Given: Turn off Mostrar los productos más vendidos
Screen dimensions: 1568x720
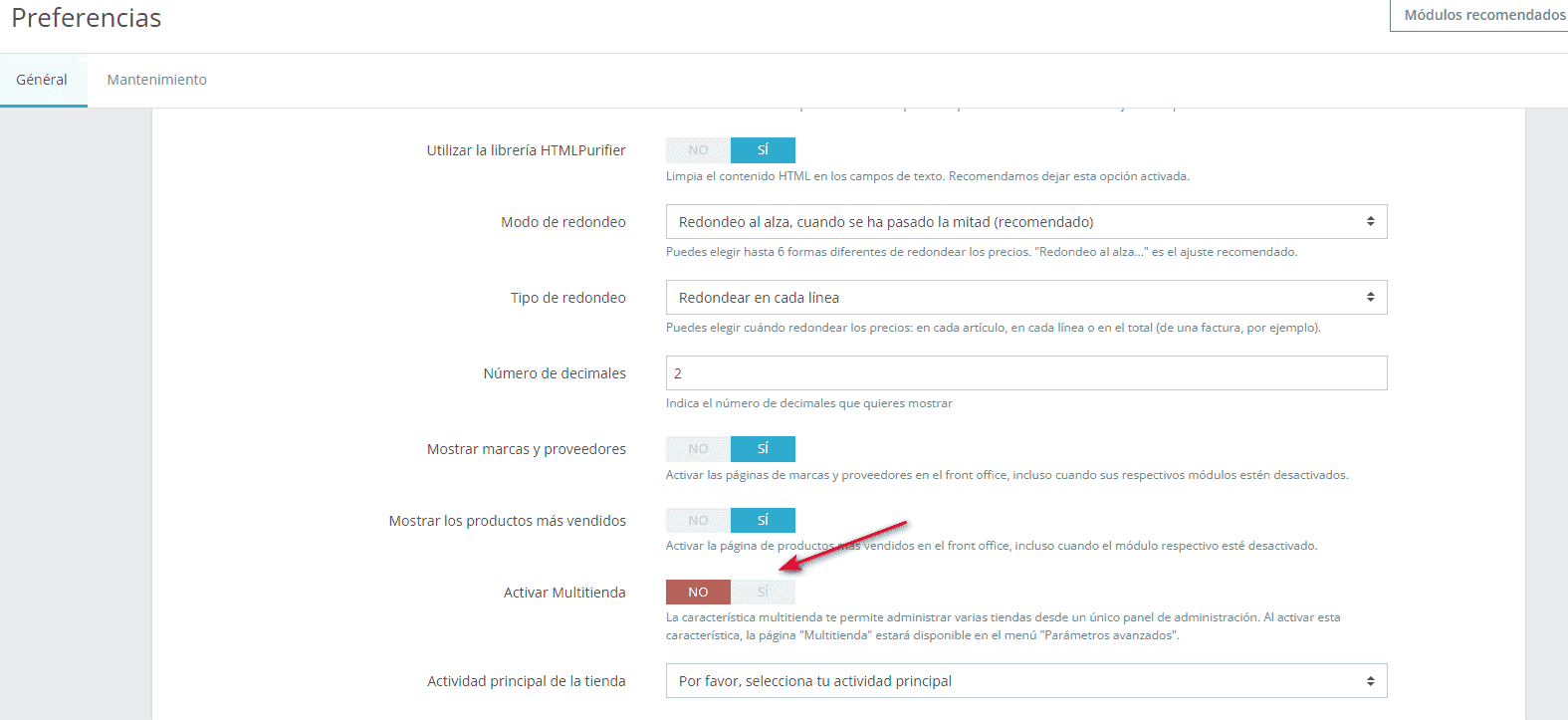Looking at the screenshot, I should 698,521.
